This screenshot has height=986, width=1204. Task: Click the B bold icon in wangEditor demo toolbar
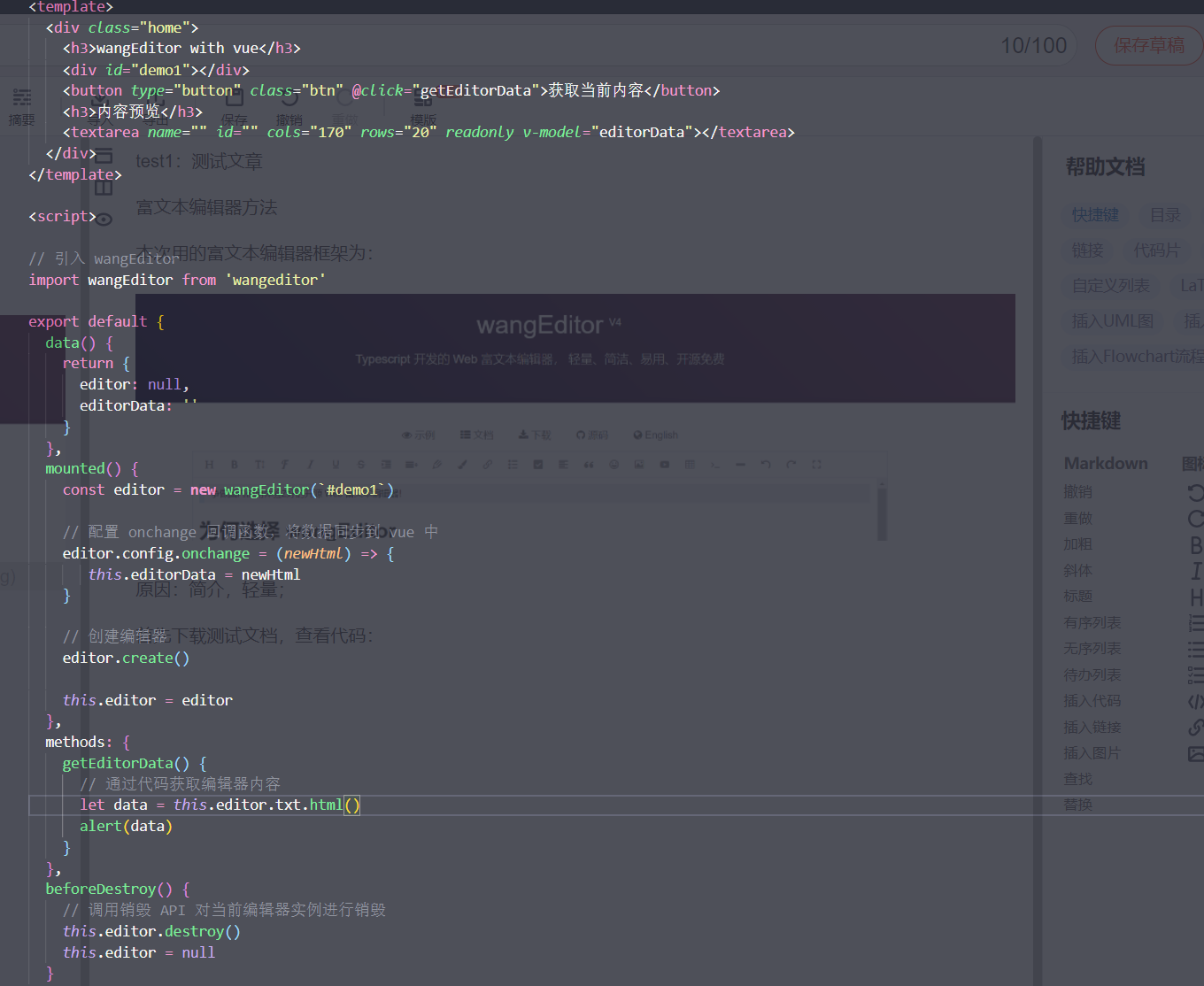coord(234,464)
